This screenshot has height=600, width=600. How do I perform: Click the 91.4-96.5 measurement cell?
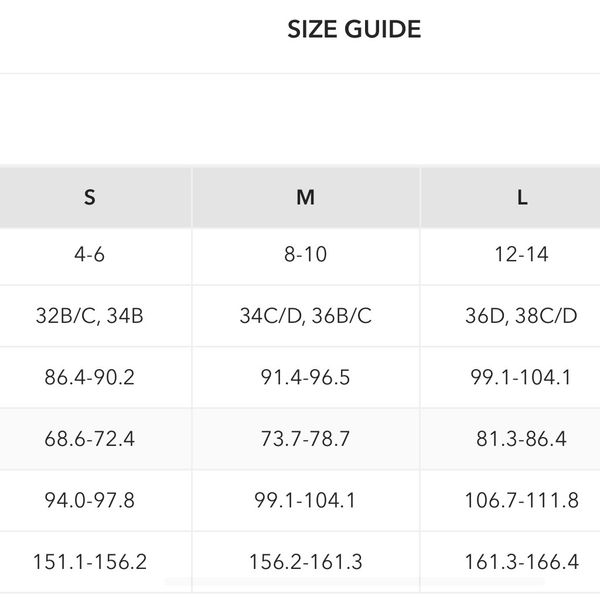point(306,378)
